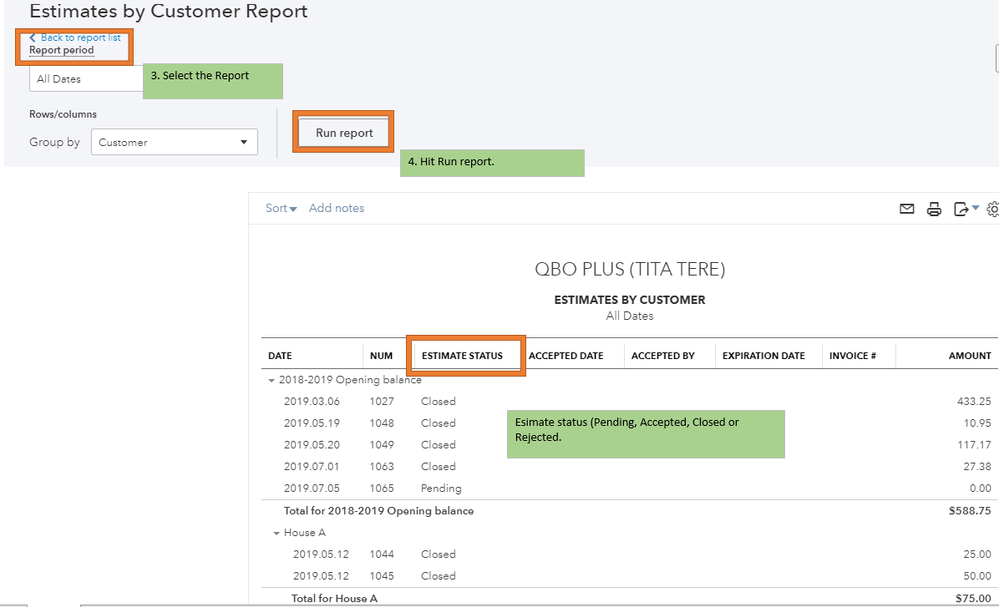Collapse the House A customer group
Viewport: 999px width, 607px height.
pyautogui.click(x=277, y=533)
